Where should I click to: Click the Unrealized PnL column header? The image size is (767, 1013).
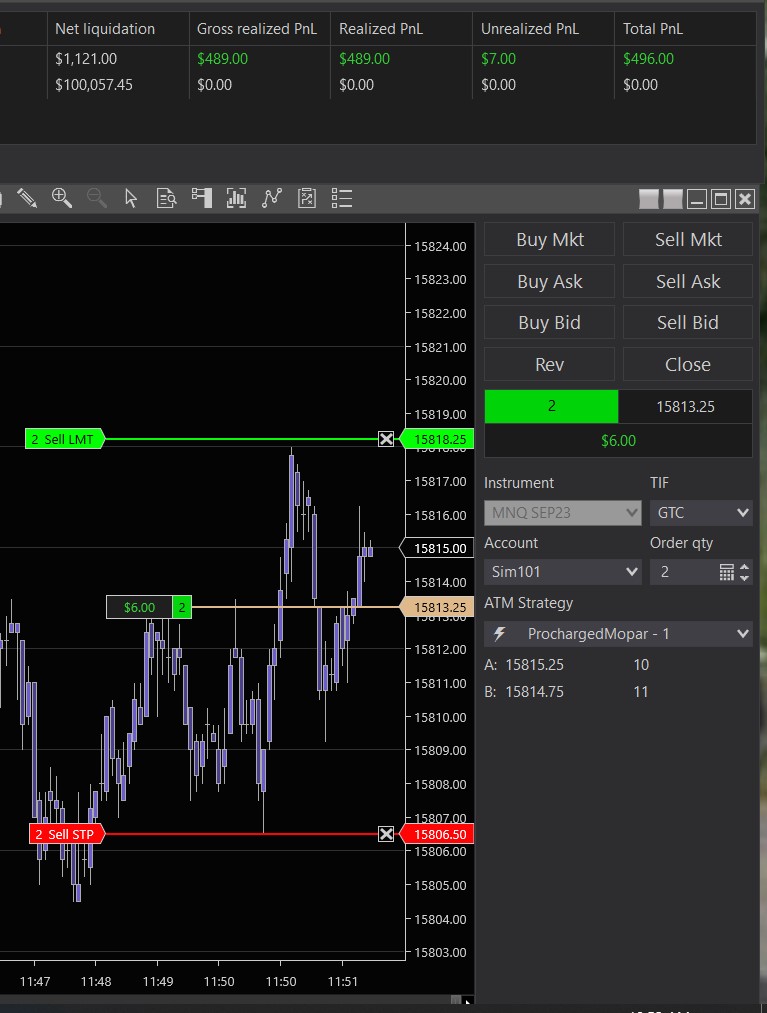(529, 29)
